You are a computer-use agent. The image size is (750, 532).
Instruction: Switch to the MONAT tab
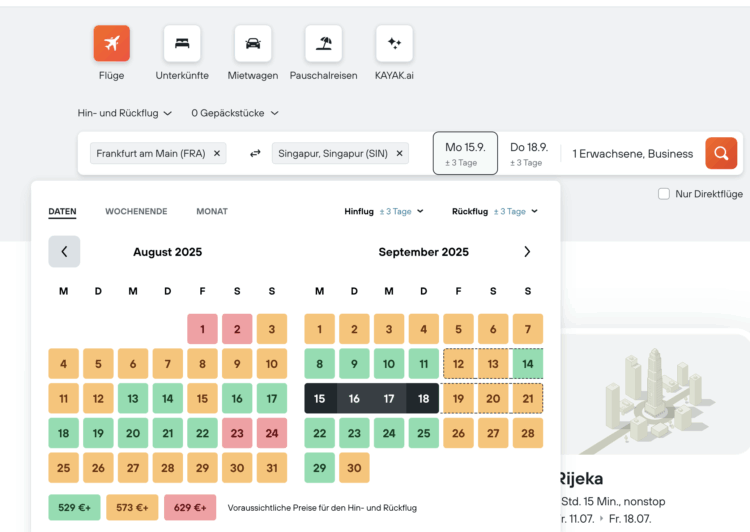click(x=211, y=211)
